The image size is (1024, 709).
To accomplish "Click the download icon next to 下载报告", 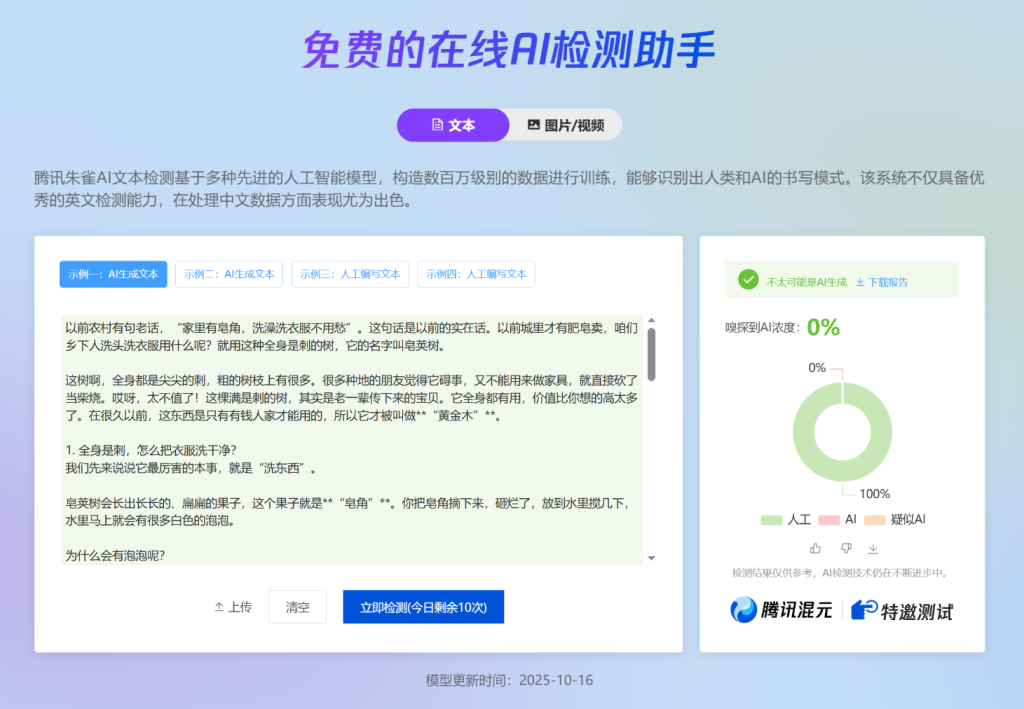I will click(860, 281).
